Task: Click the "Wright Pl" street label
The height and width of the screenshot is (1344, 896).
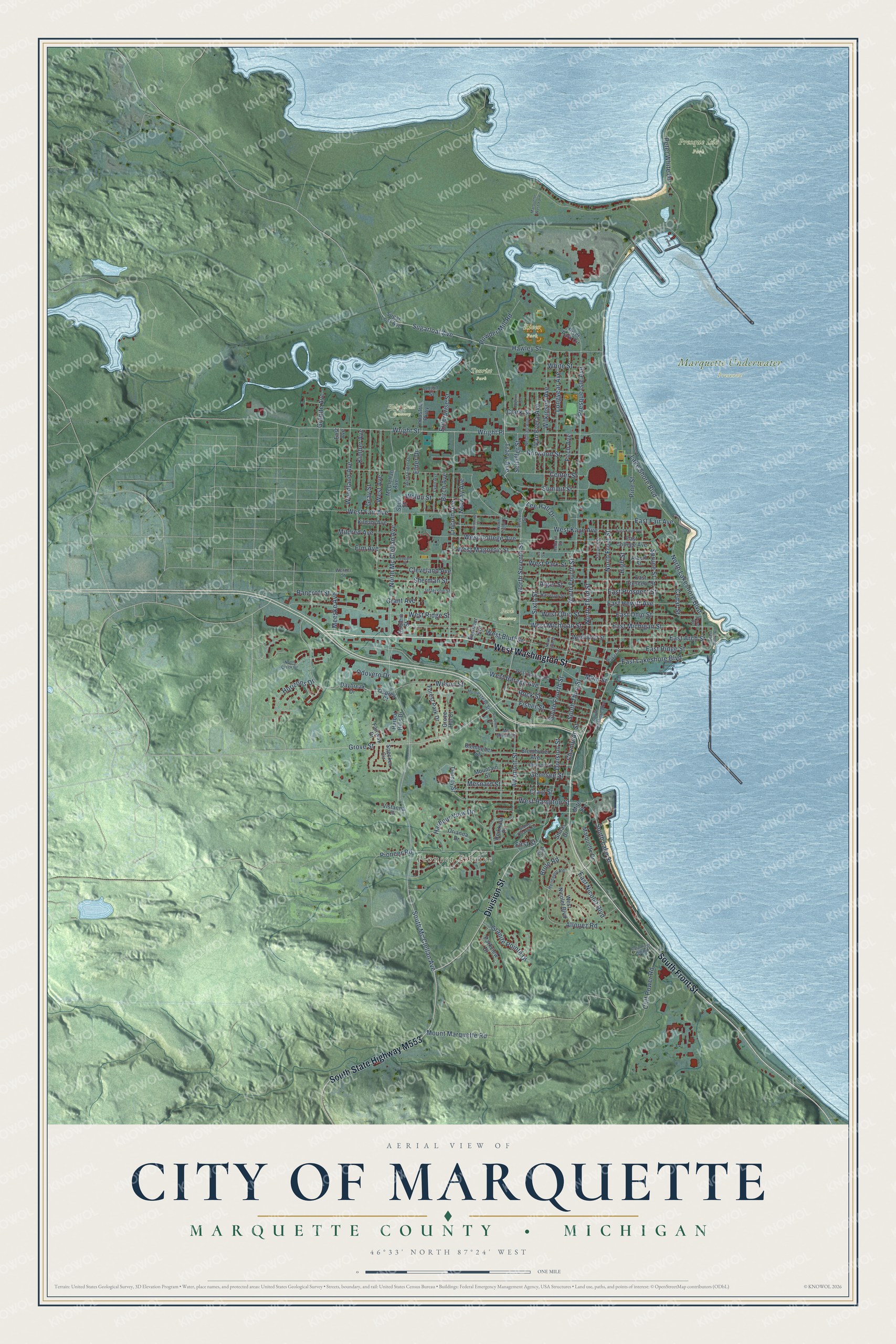Action: pyautogui.click(x=490, y=433)
